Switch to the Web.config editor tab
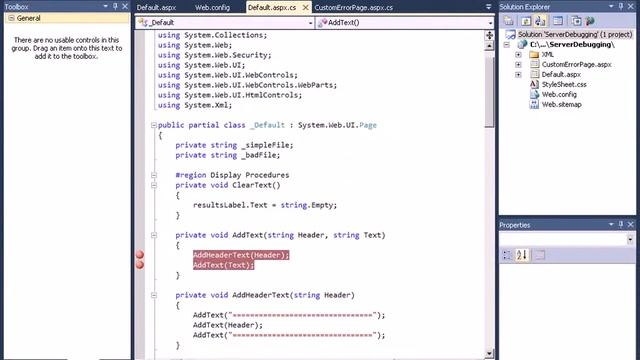The height and width of the screenshot is (360, 640). pyautogui.click(x=212, y=7)
